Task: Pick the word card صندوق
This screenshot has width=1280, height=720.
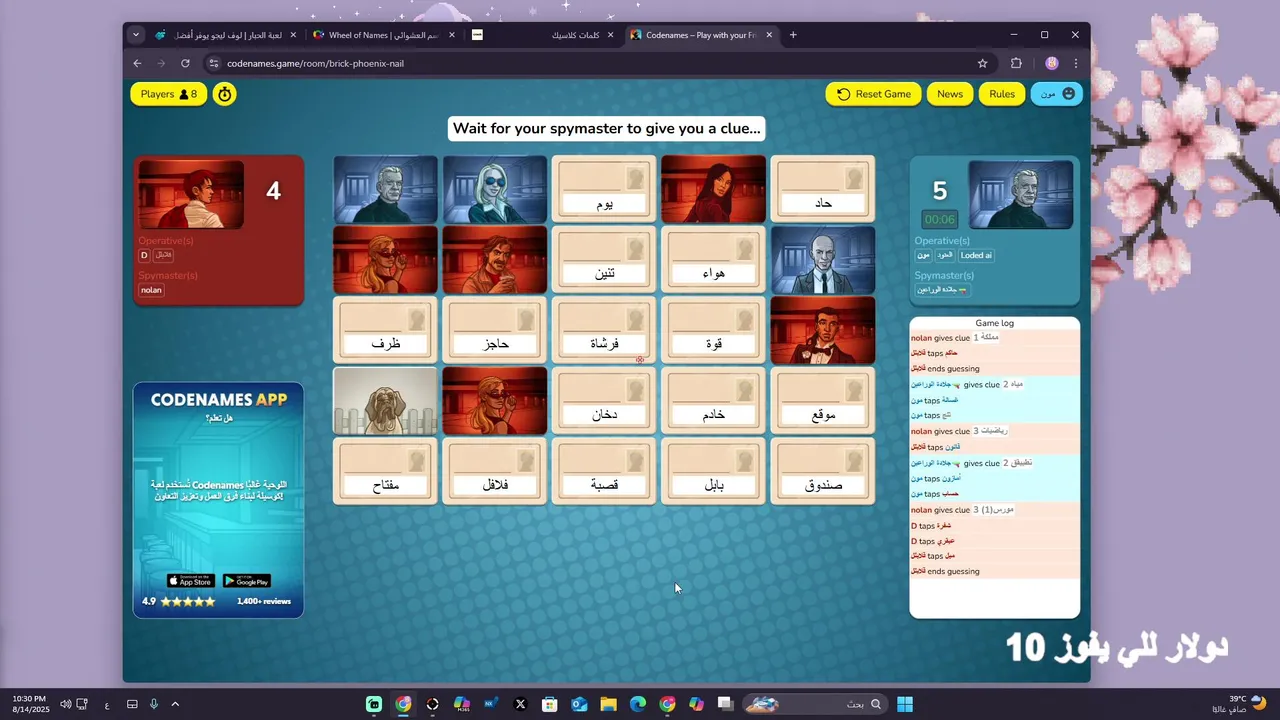Action: click(x=823, y=471)
